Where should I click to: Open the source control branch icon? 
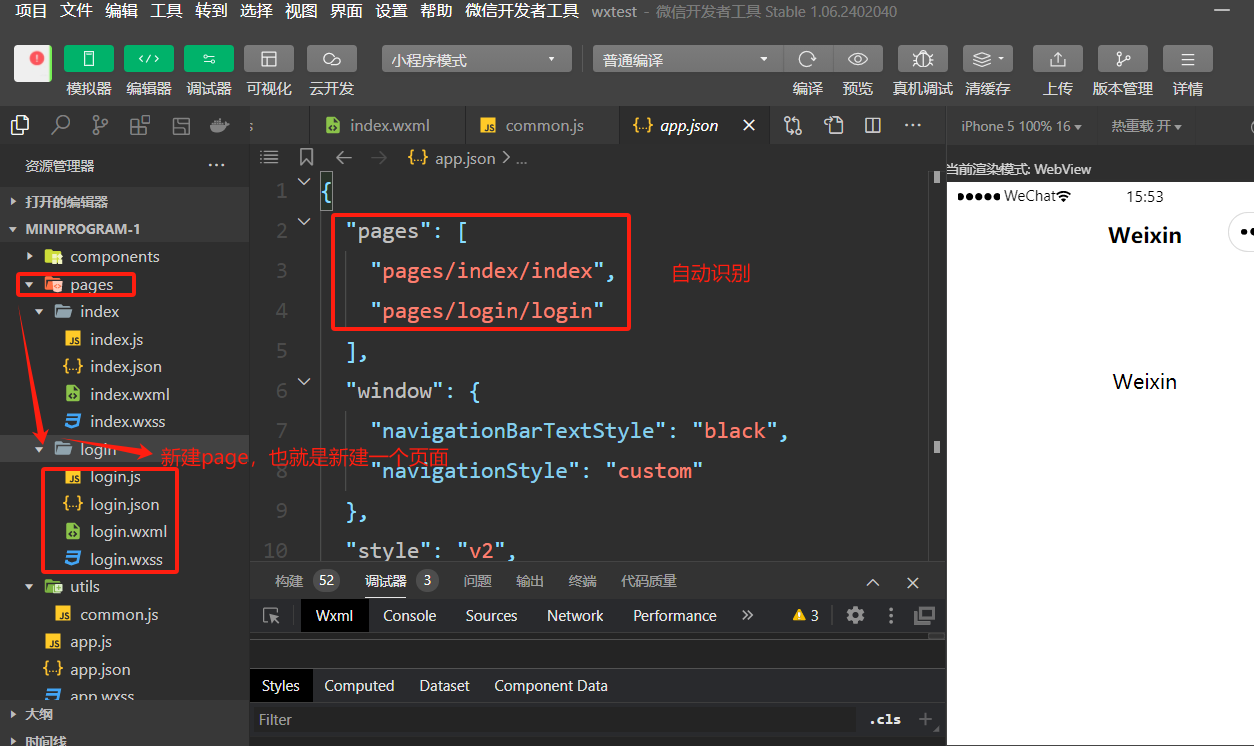pos(100,126)
